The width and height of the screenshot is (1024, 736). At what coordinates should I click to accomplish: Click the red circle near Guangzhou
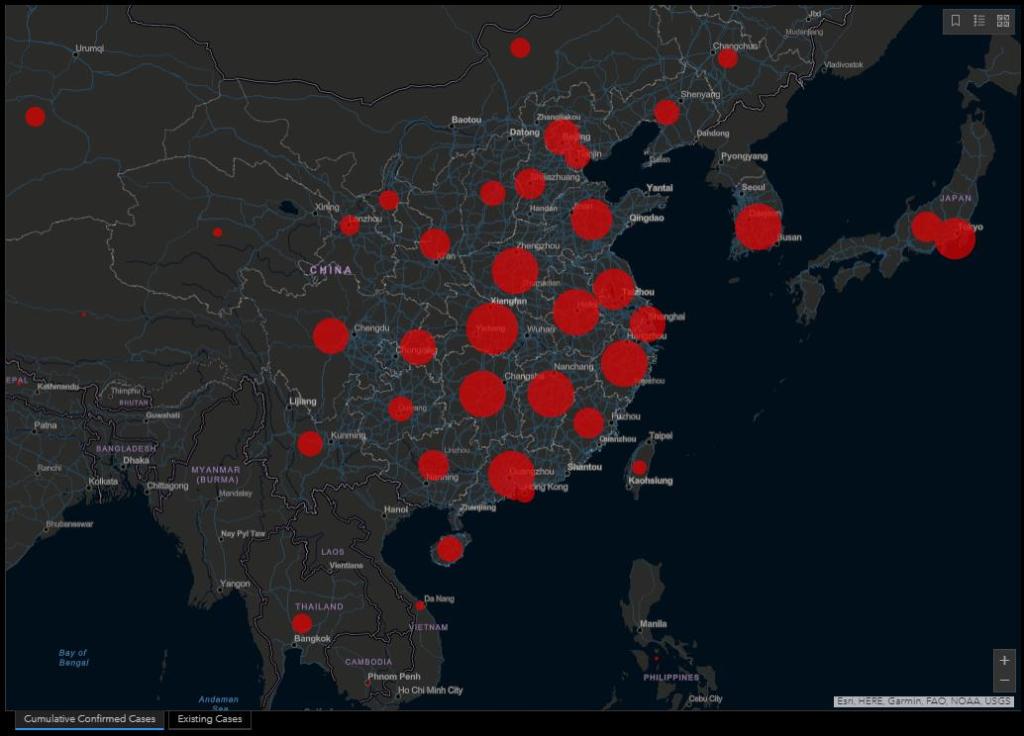511,473
